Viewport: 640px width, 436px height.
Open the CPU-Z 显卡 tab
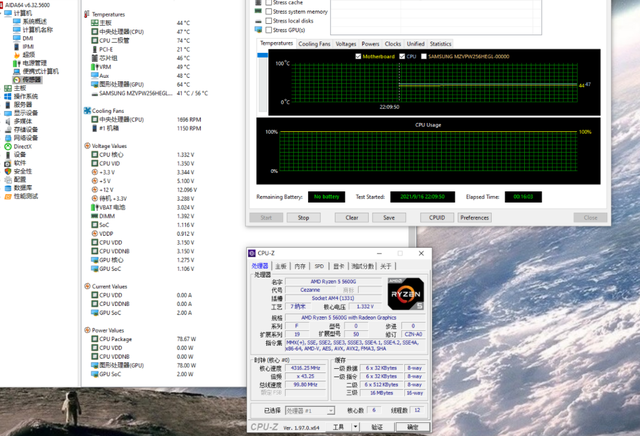point(338,266)
